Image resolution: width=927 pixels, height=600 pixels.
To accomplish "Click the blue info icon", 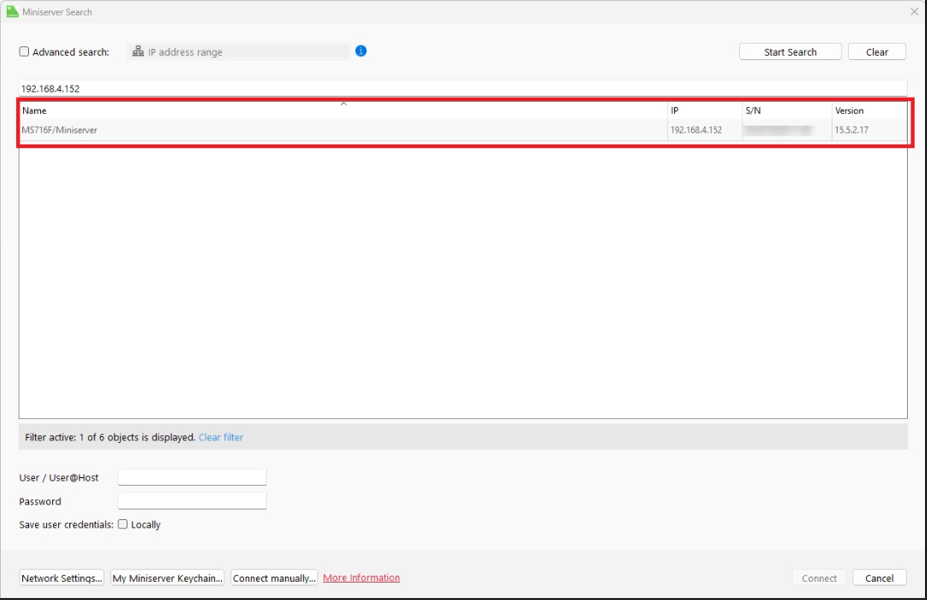I will pyautogui.click(x=361, y=51).
